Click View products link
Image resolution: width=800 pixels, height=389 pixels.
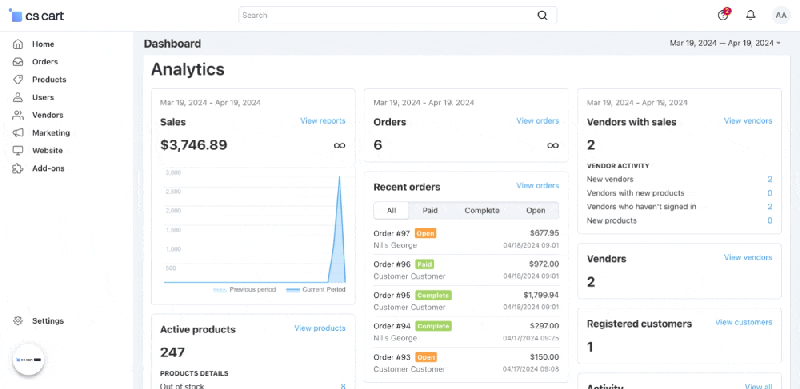pos(320,328)
